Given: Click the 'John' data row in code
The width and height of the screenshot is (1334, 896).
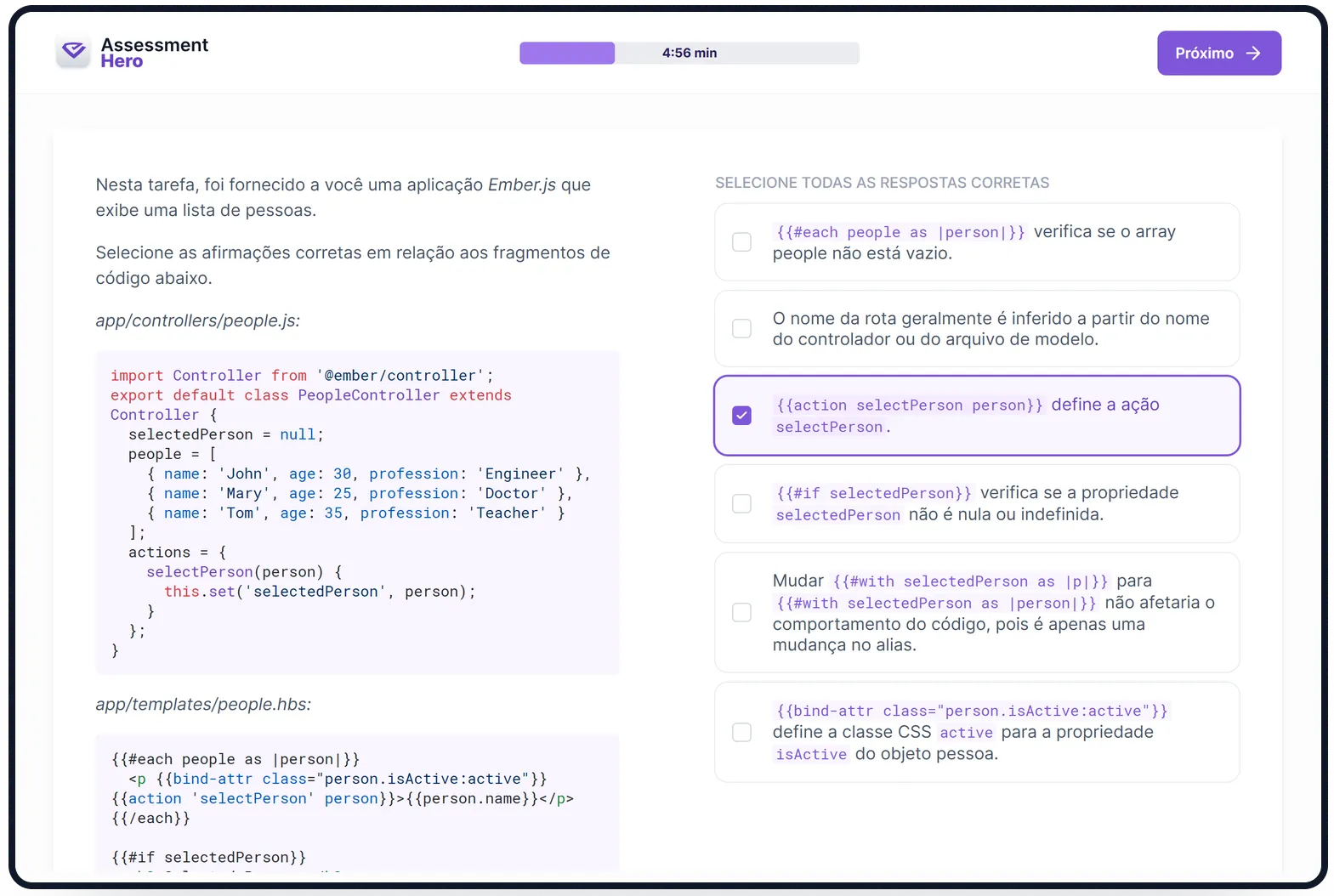Looking at the screenshot, I should (x=368, y=474).
